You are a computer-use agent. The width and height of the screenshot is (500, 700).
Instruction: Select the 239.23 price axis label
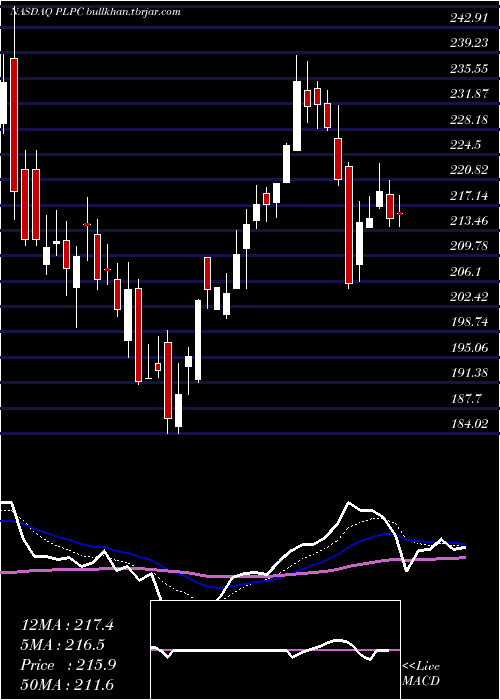tap(469, 44)
